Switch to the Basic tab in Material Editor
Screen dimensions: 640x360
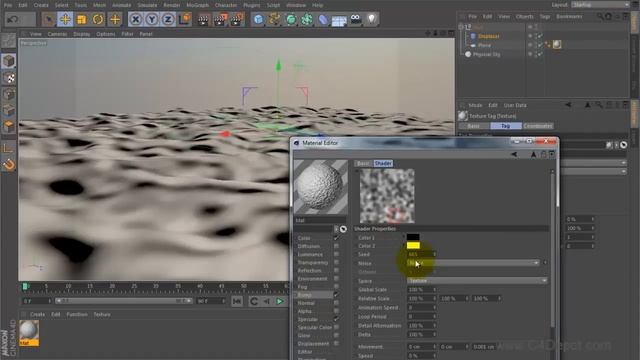[x=362, y=163]
